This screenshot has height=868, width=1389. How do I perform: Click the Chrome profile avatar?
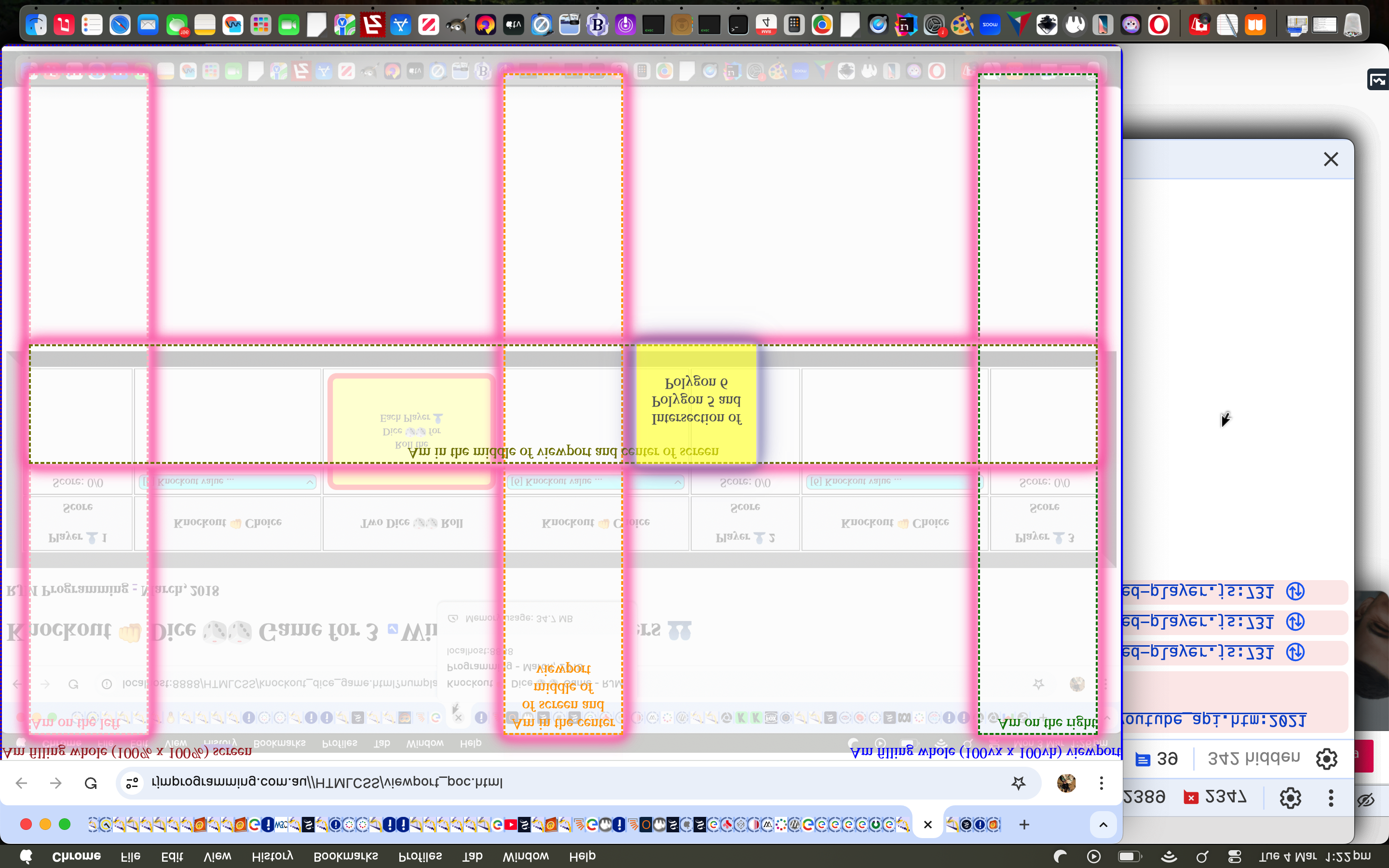(x=1066, y=783)
